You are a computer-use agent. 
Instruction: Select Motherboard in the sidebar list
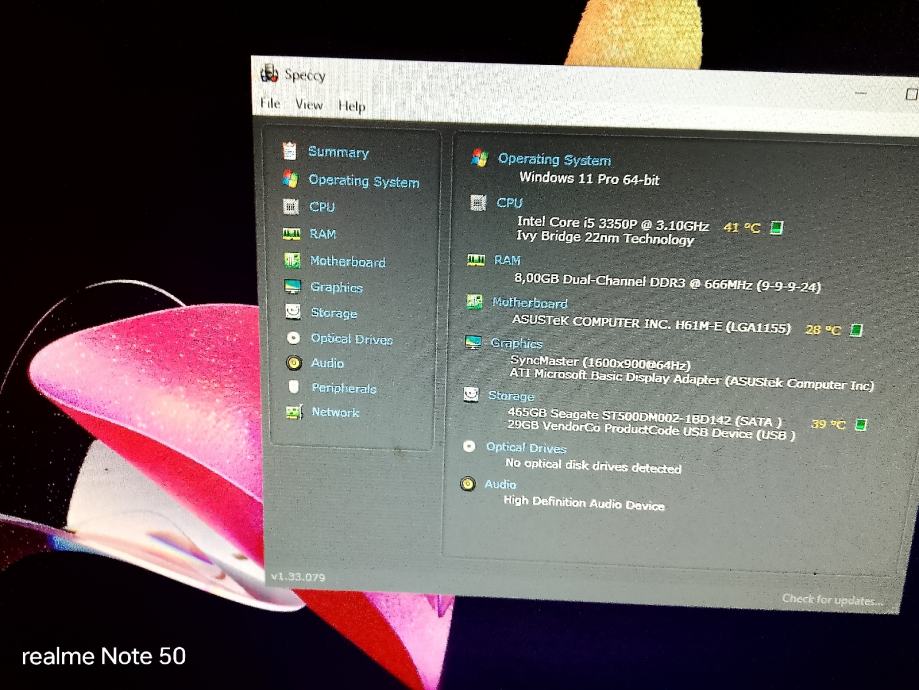point(348,261)
